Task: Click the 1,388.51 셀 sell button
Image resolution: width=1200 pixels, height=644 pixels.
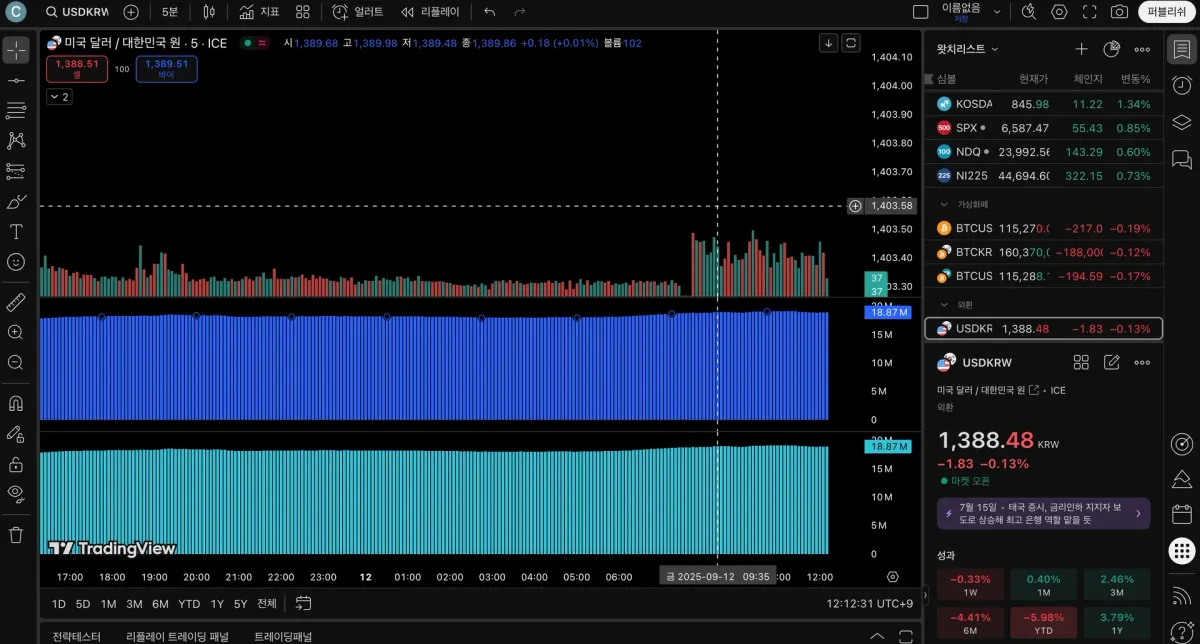Action: coord(77,68)
